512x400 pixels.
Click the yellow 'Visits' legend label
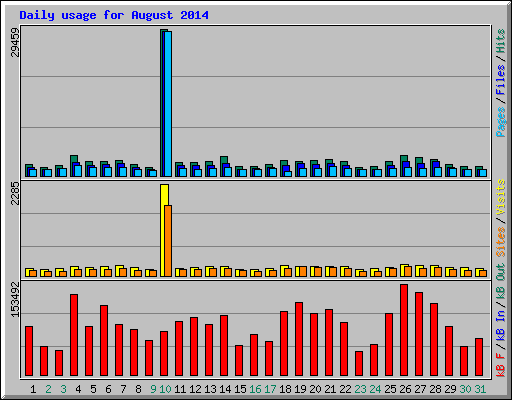(x=501, y=197)
